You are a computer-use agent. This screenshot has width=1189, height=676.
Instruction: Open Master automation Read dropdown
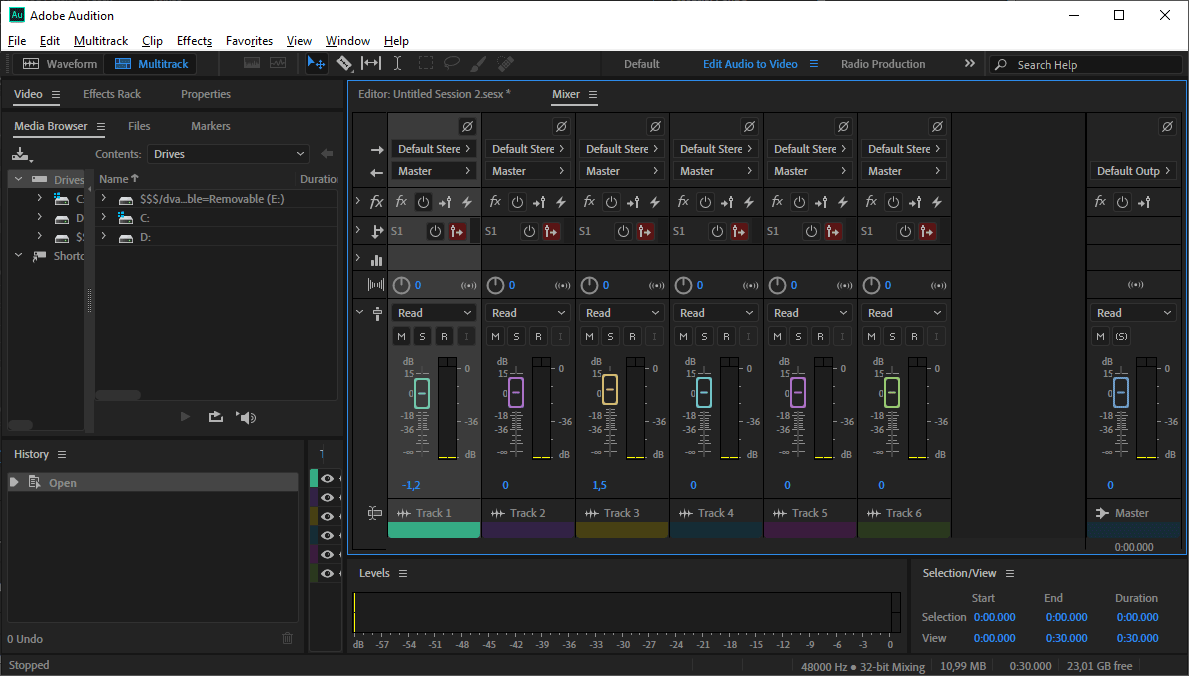1134,313
